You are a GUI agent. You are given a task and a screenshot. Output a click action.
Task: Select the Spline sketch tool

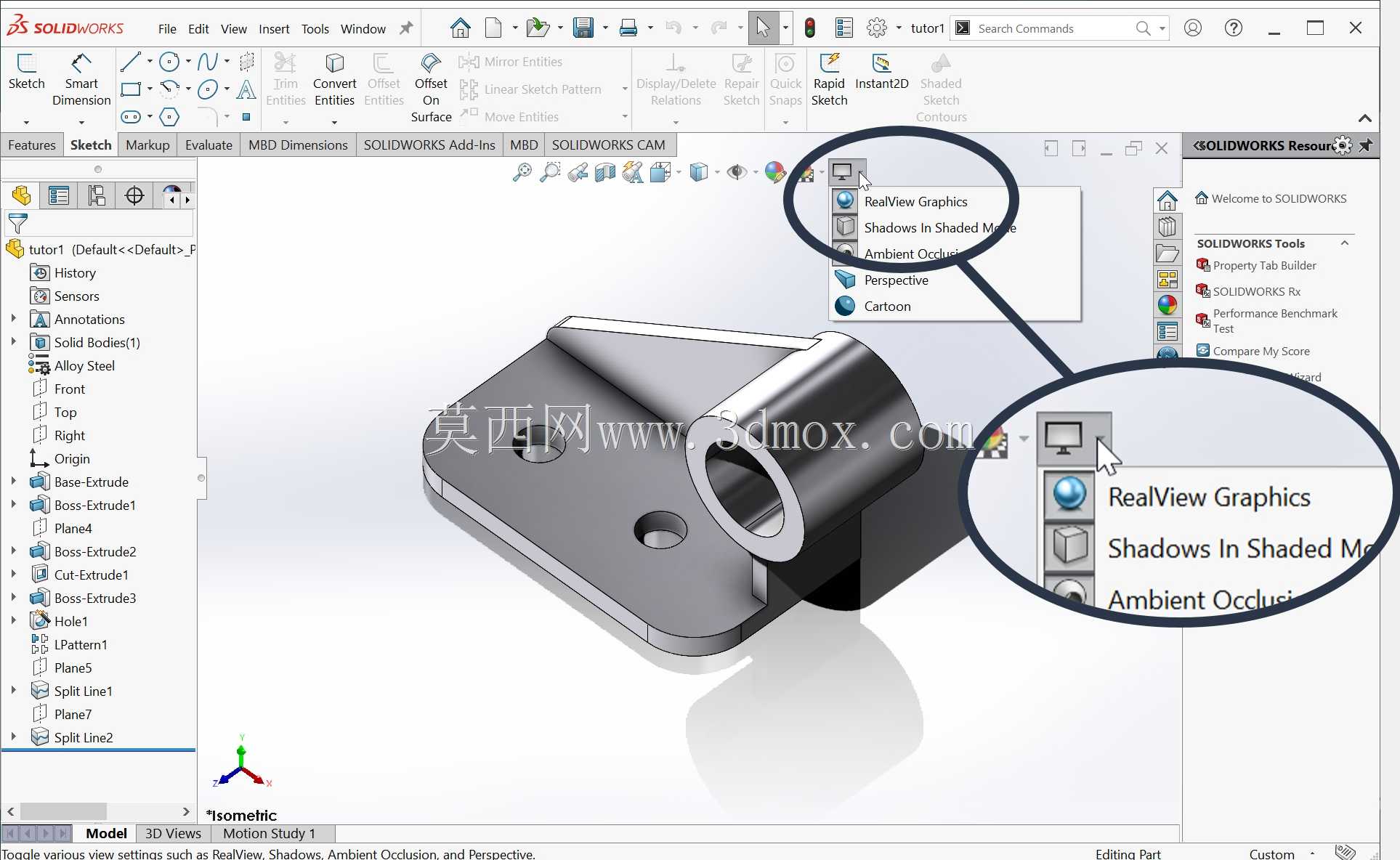(208, 62)
